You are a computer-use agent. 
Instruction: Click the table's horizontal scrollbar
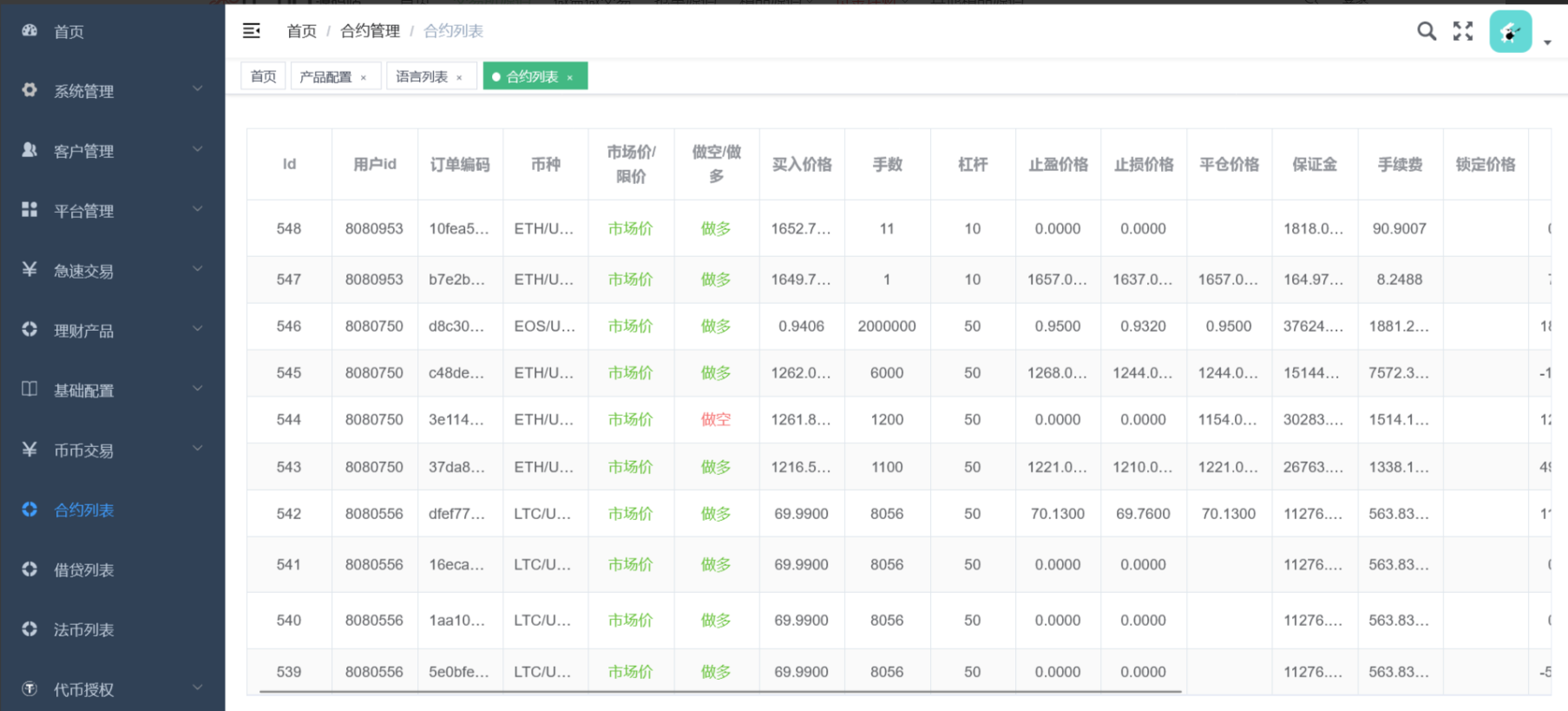[x=720, y=692]
